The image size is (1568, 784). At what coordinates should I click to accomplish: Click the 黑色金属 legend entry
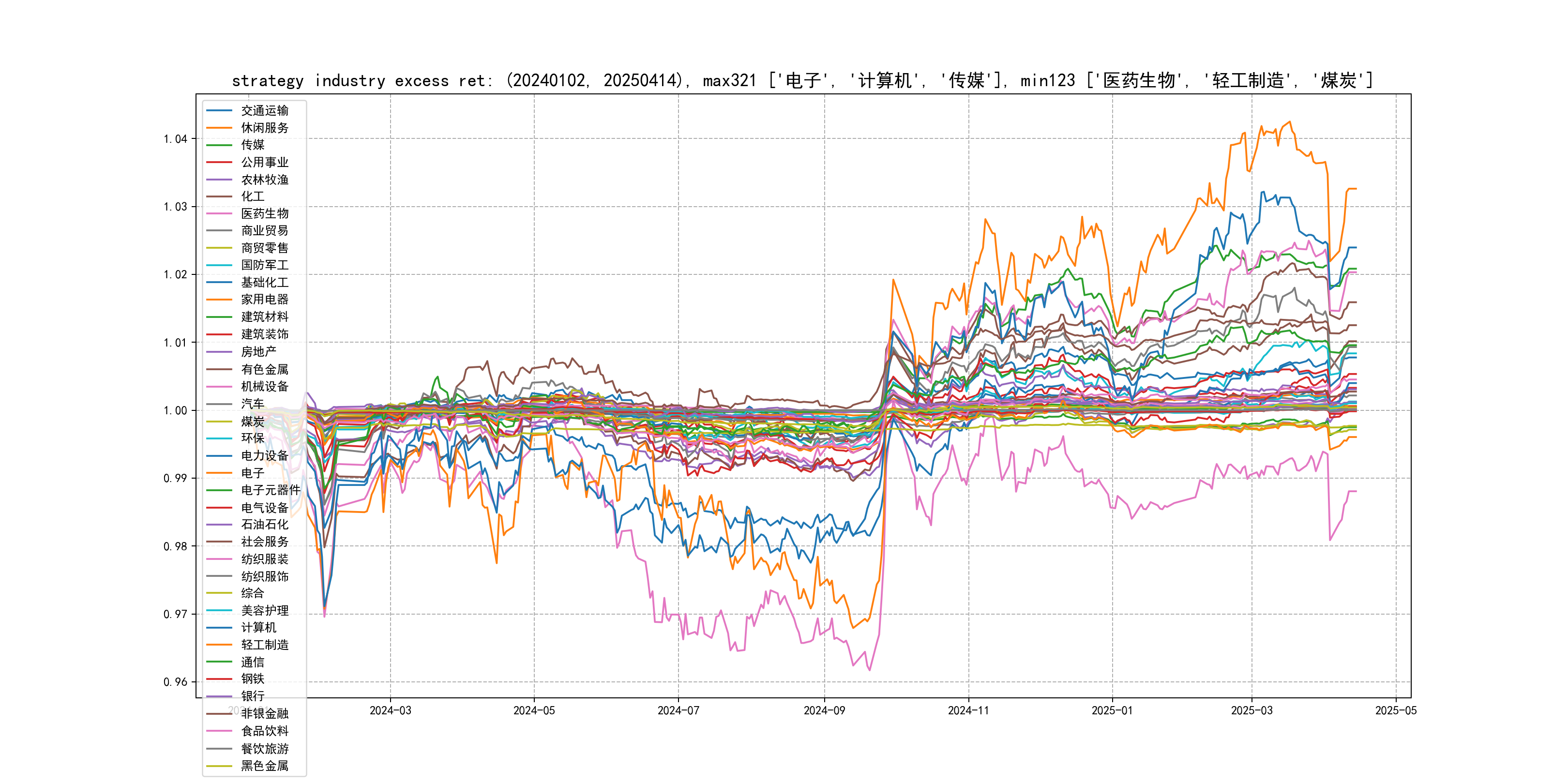point(264,766)
